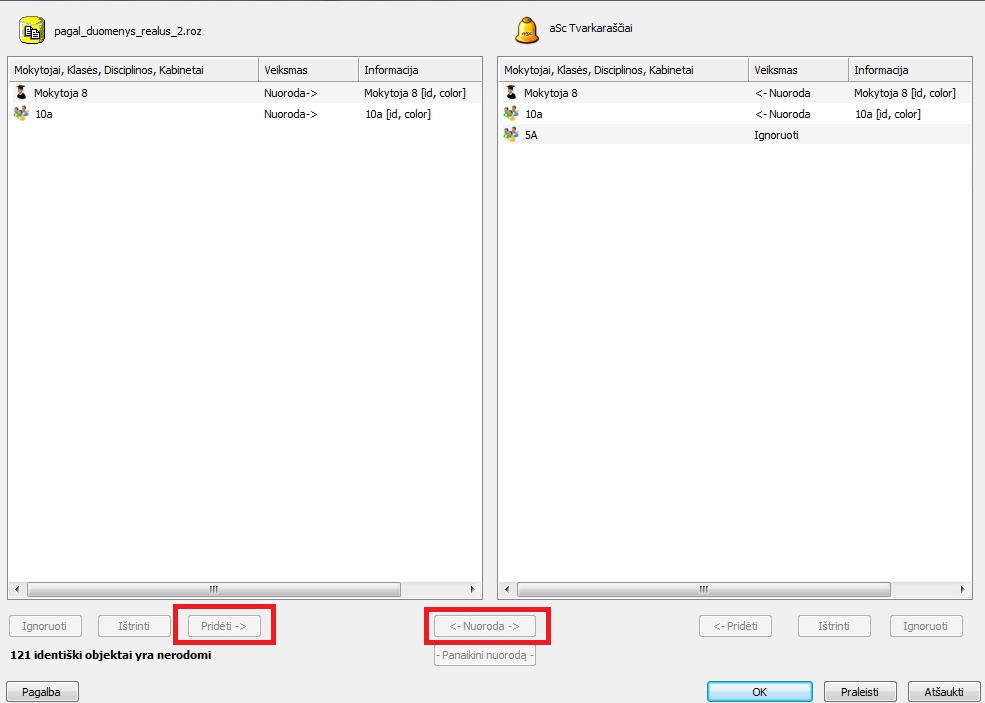Image resolution: width=985 pixels, height=703 pixels.
Task: Select 10a class icon in right list
Action: point(511,114)
